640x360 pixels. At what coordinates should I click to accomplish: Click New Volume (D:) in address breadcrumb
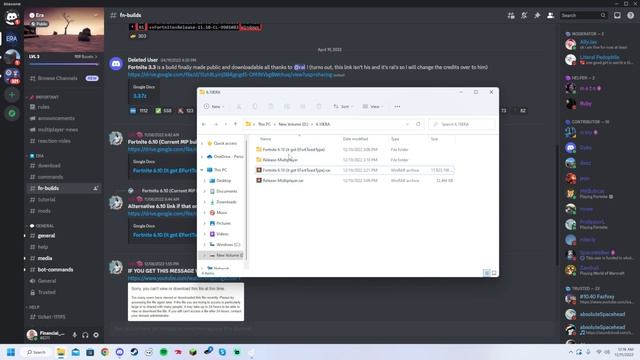(293, 124)
